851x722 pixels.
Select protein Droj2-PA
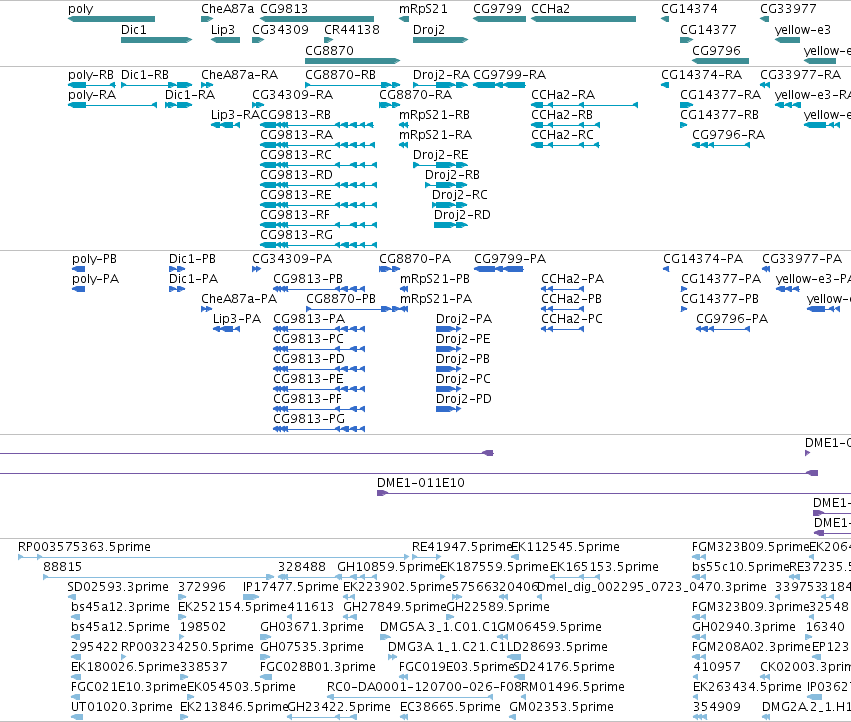click(x=448, y=329)
